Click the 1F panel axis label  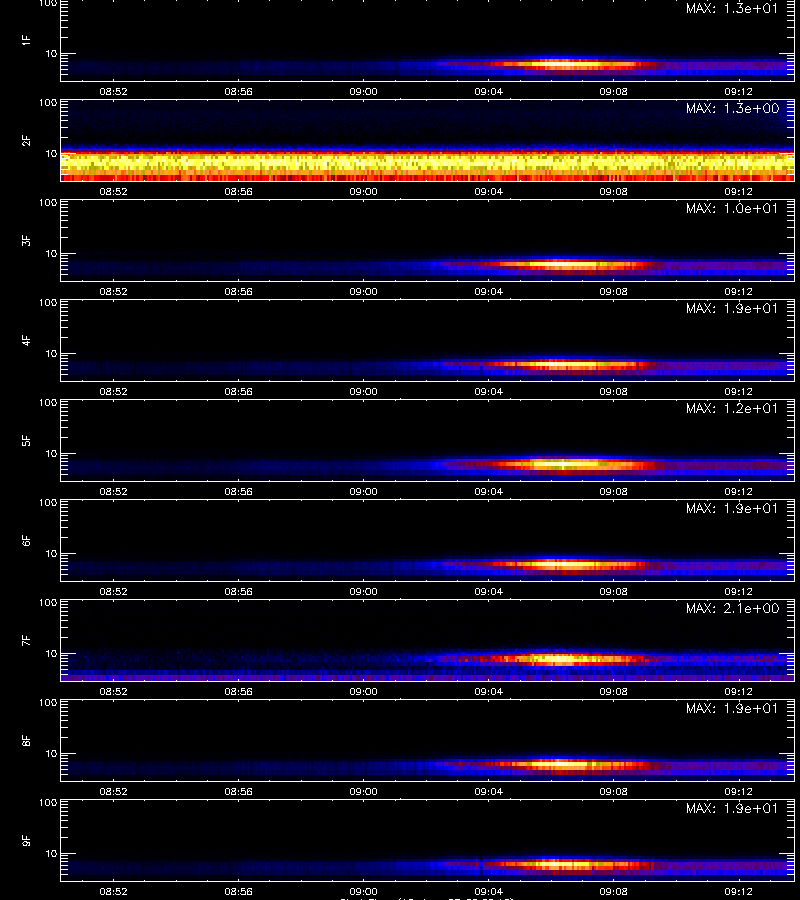[x=26, y=40]
